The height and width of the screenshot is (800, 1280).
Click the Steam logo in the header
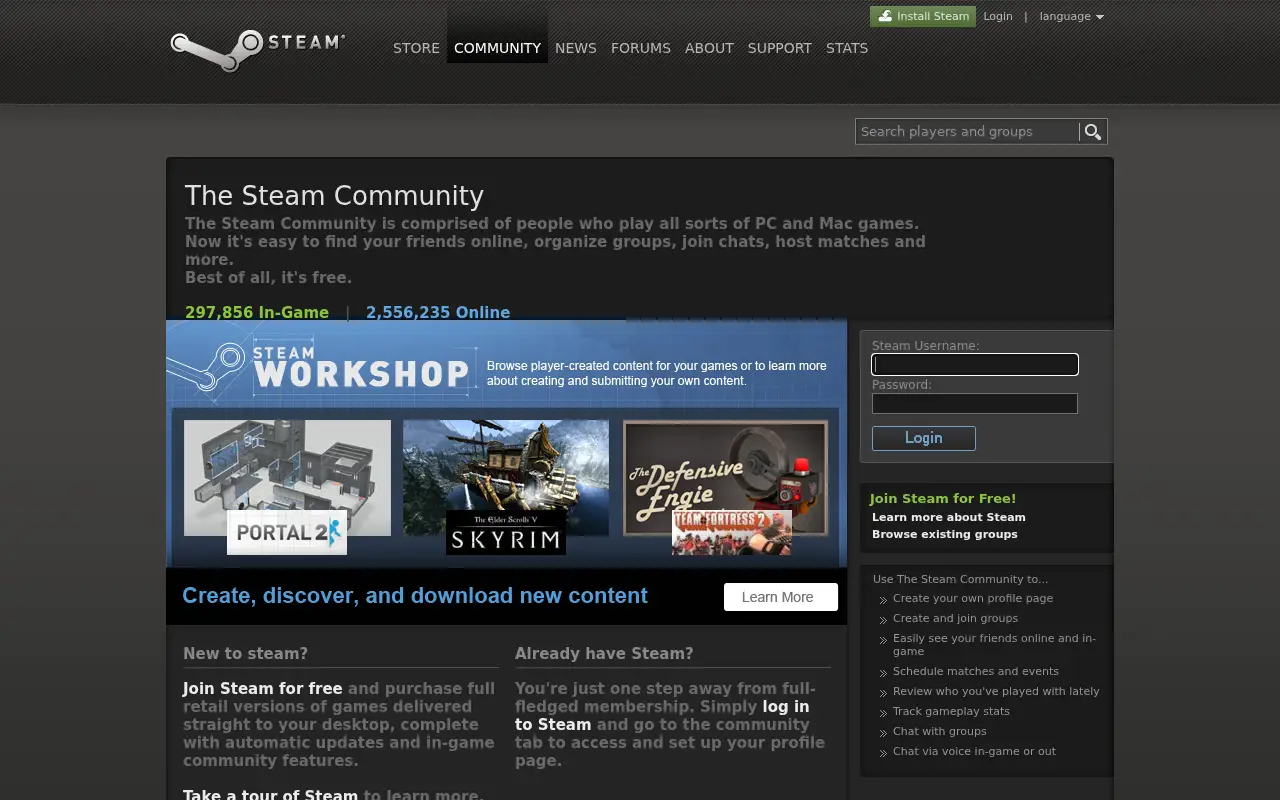(257, 50)
